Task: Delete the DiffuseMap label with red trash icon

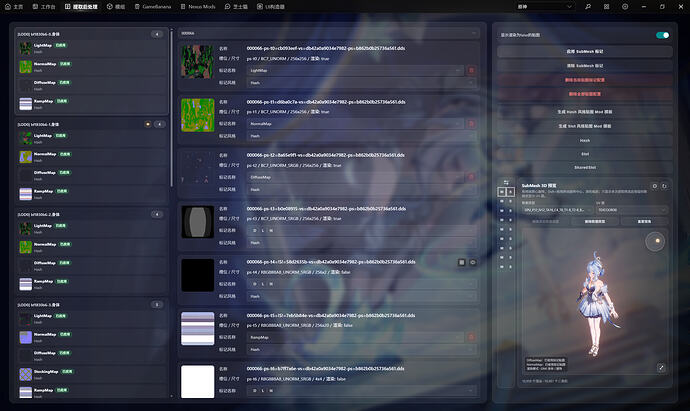Action: [471, 177]
